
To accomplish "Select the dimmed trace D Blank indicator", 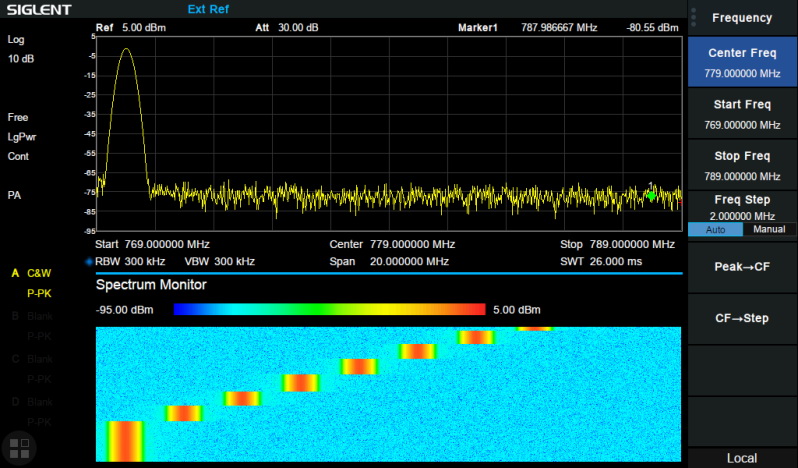I will point(32,402).
